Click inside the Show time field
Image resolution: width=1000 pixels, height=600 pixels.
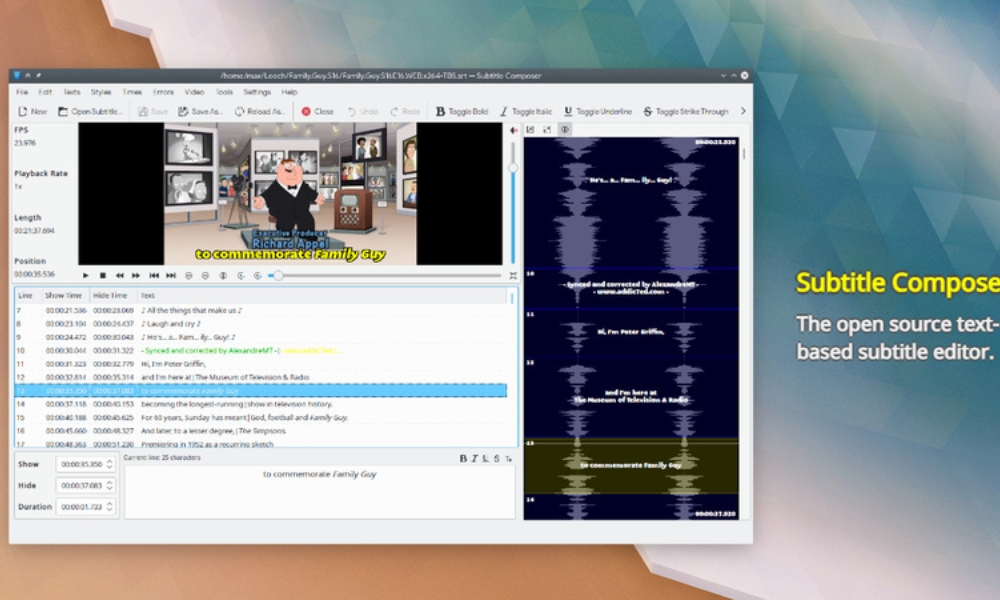80,464
